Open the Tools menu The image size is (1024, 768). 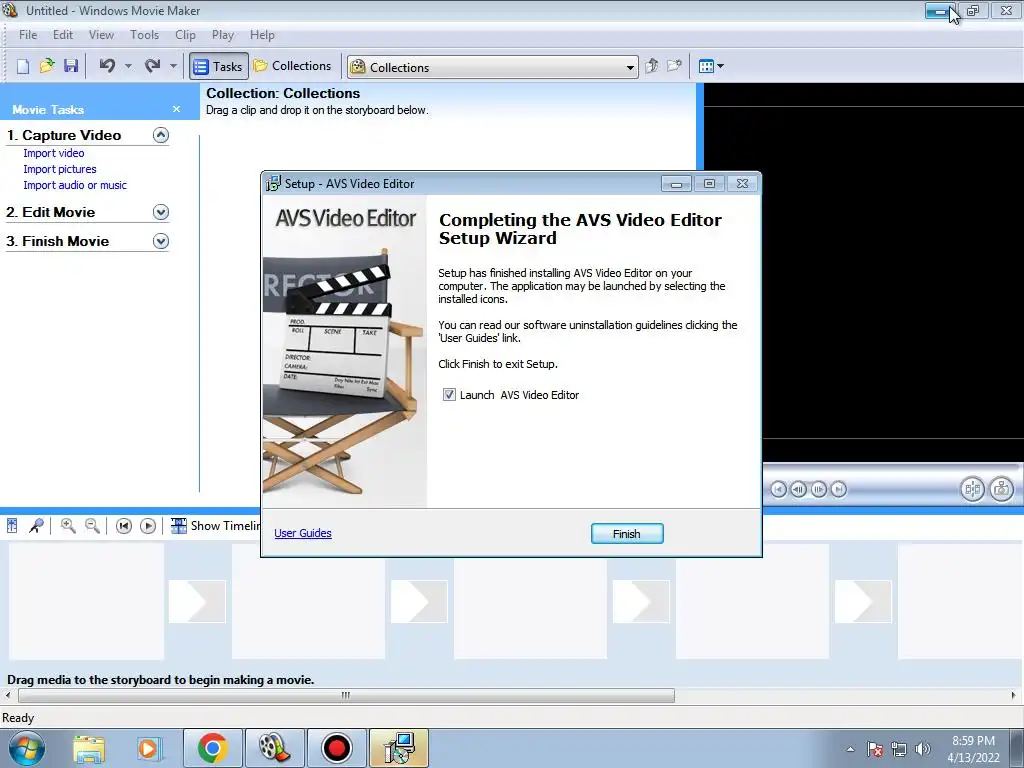tap(144, 35)
